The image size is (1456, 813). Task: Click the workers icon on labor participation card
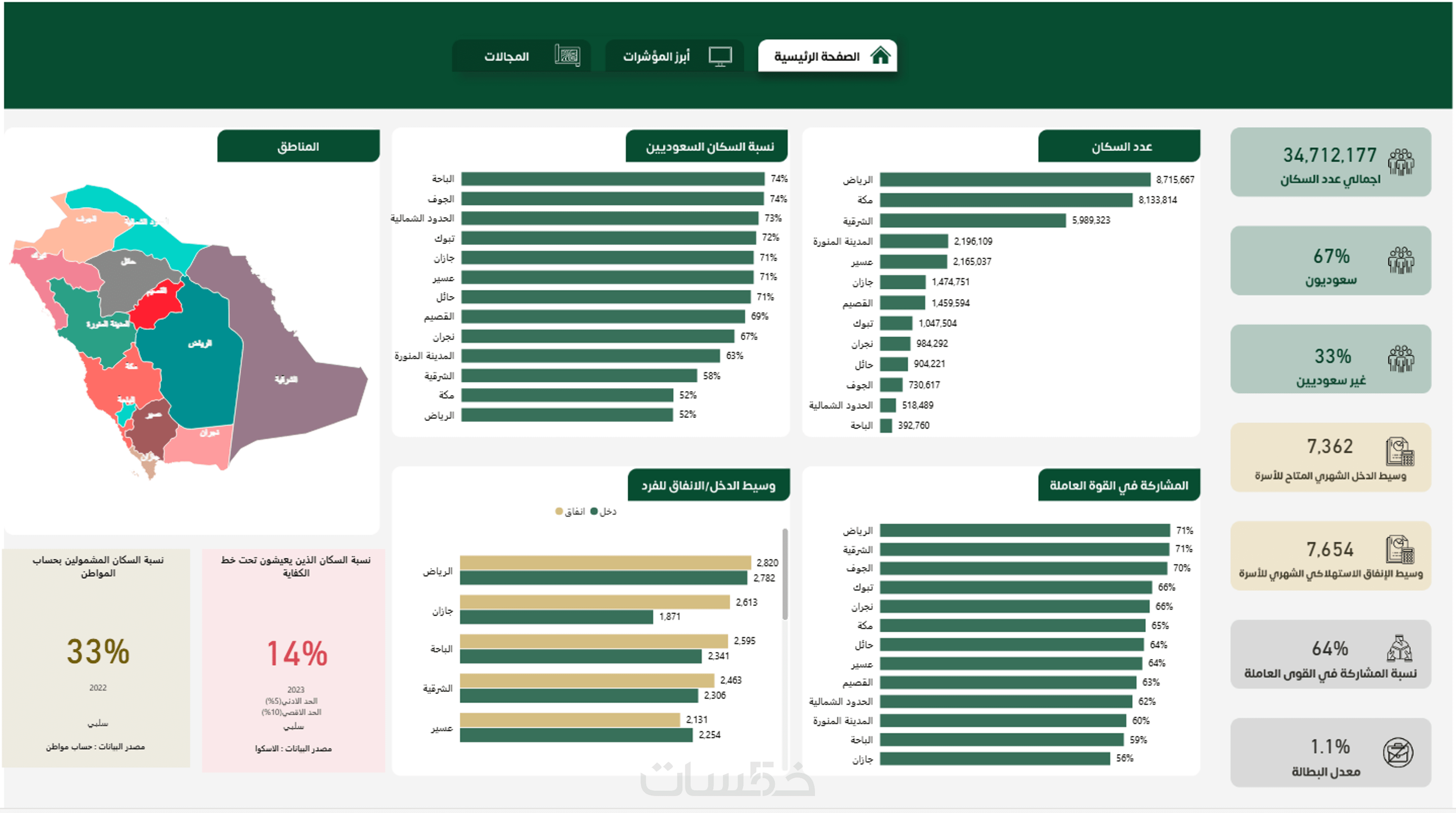[x=1400, y=648]
